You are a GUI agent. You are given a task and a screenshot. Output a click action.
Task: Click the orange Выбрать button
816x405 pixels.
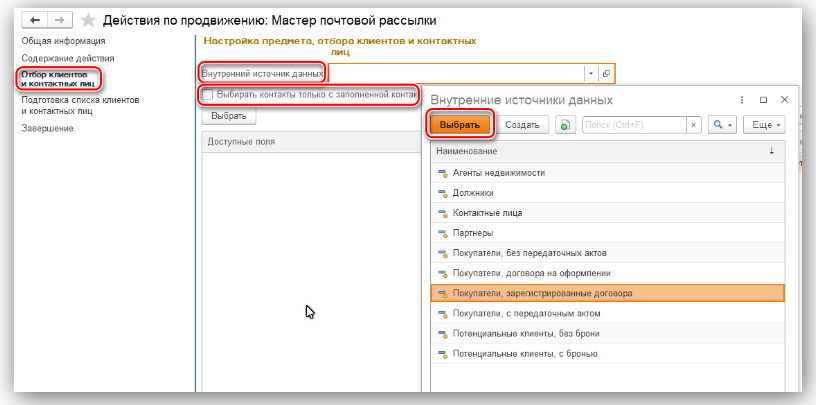tap(460, 125)
